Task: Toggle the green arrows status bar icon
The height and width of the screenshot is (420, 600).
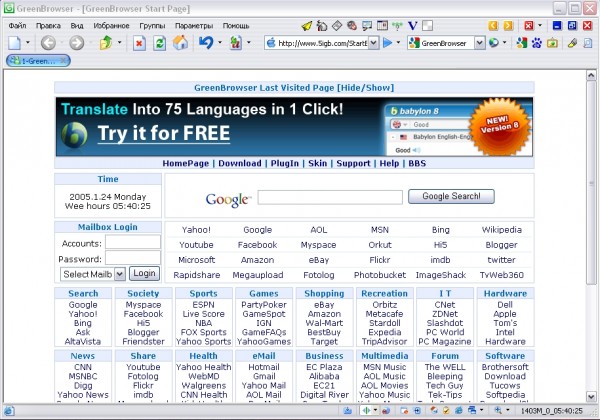Action: click(x=366, y=410)
